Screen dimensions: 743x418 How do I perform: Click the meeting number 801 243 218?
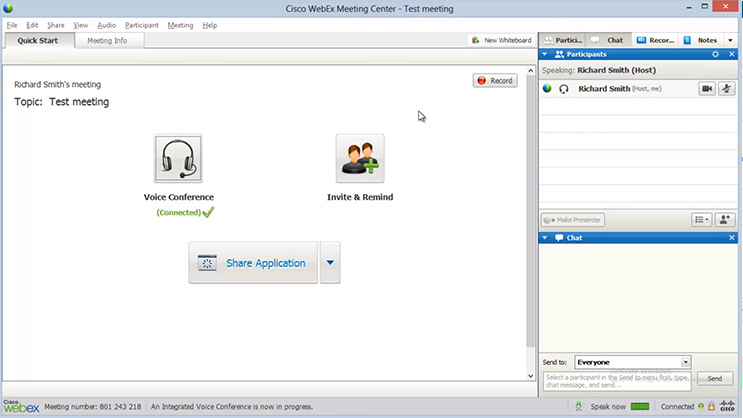click(x=92, y=407)
